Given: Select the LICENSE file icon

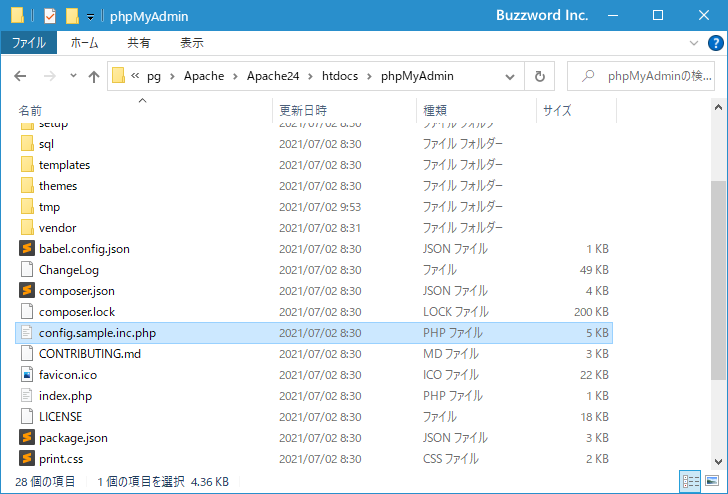Looking at the screenshot, I should (27, 416).
